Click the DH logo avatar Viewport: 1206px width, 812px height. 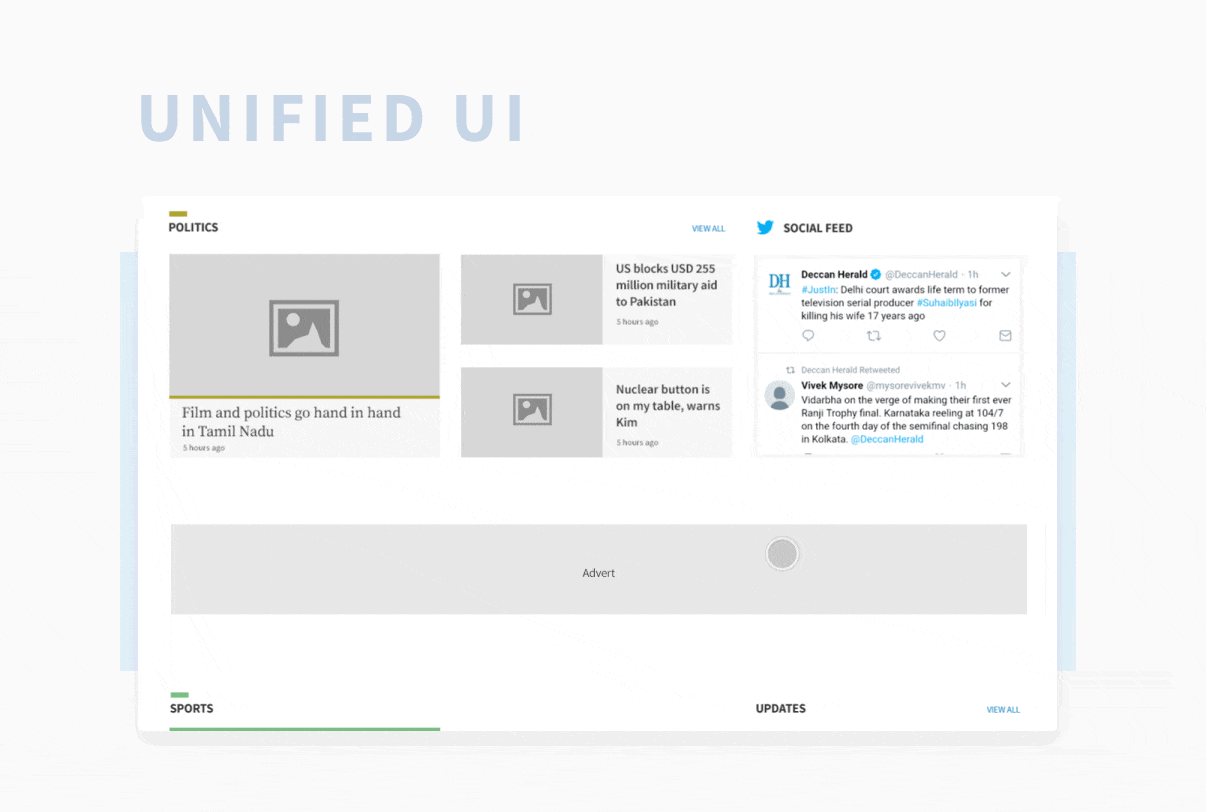click(780, 283)
